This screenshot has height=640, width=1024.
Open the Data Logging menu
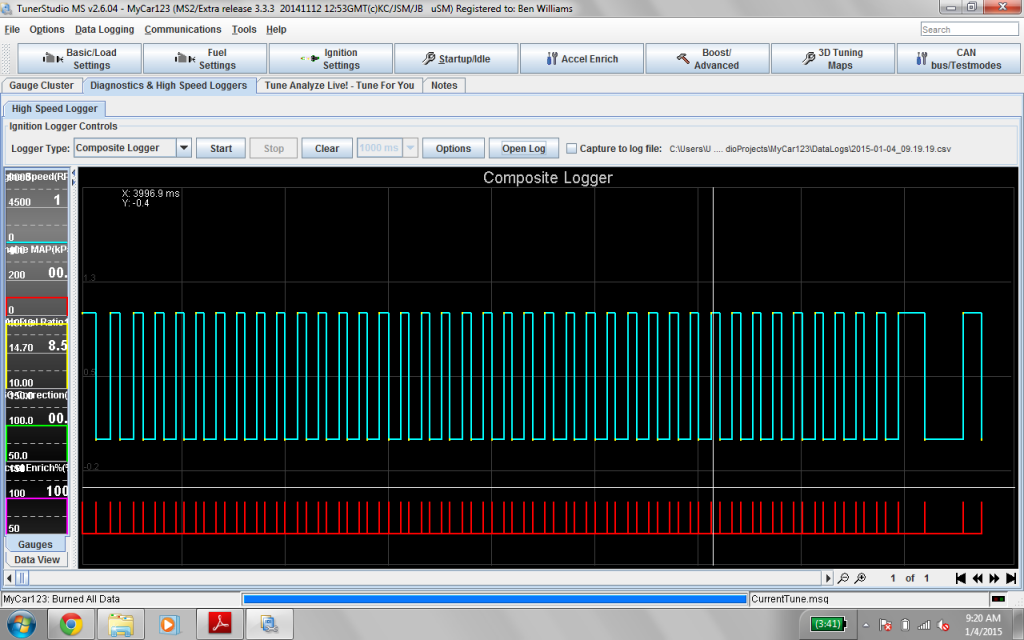(x=104, y=29)
